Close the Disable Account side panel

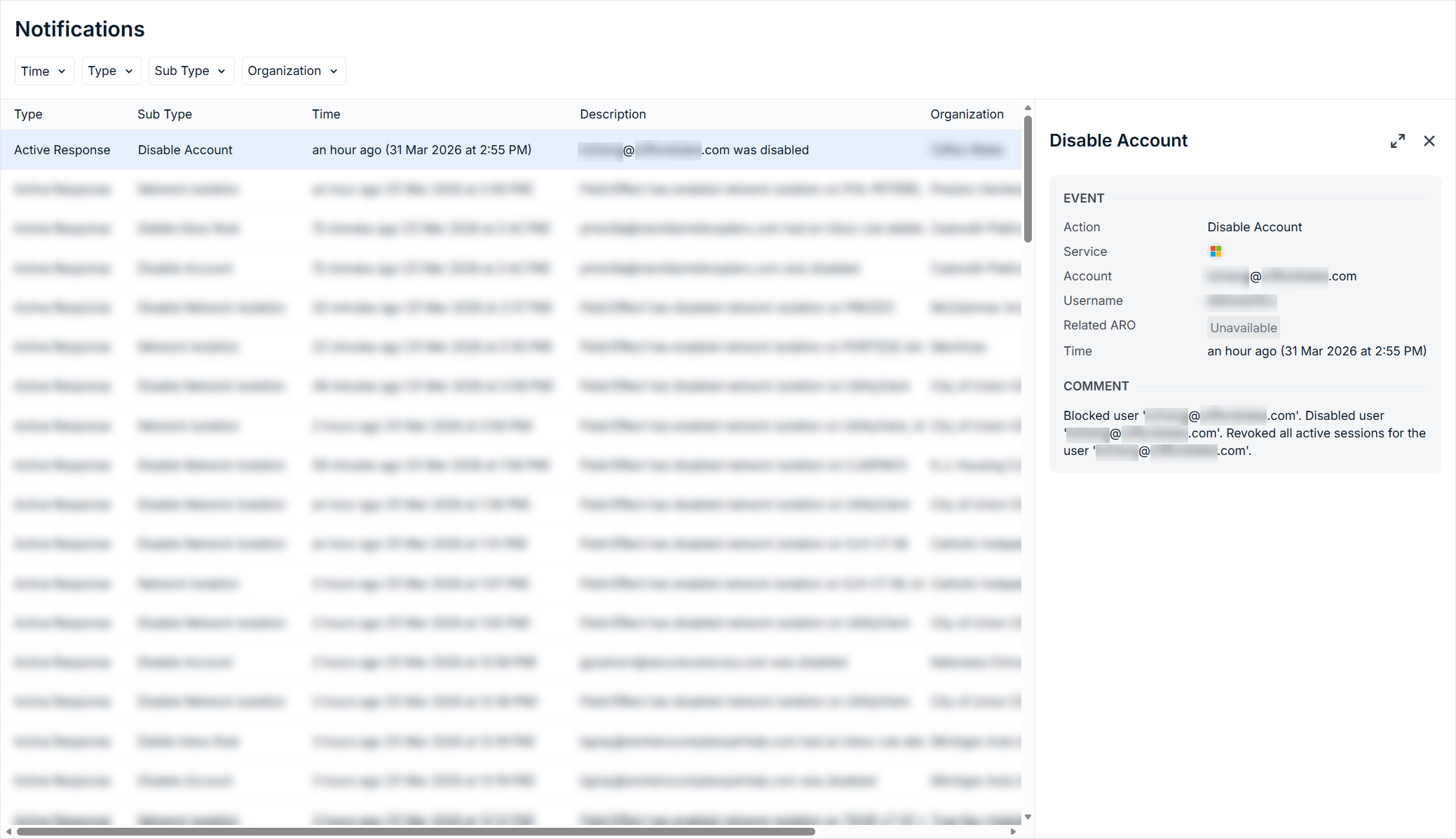[x=1429, y=141]
